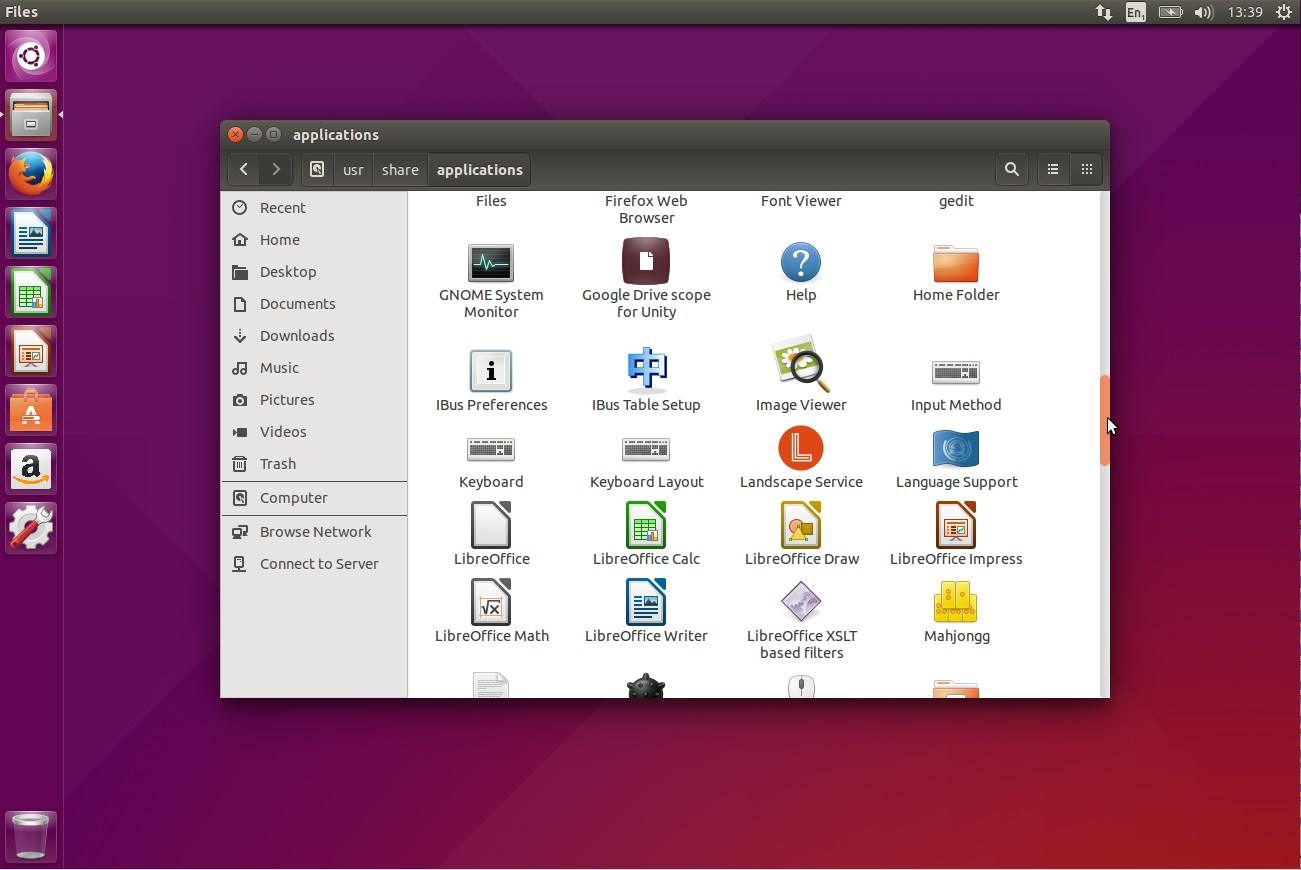Select the IBus Table Setup icon
The width and height of the screenshot is (1301, 870).
pos(645,369)
